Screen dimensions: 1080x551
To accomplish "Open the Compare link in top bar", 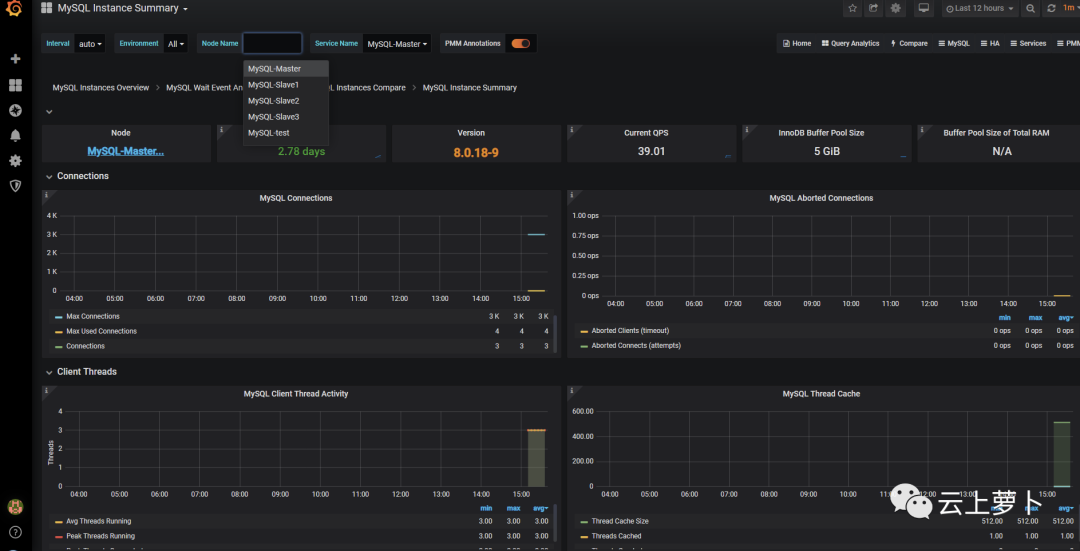I will coord(908,43).
